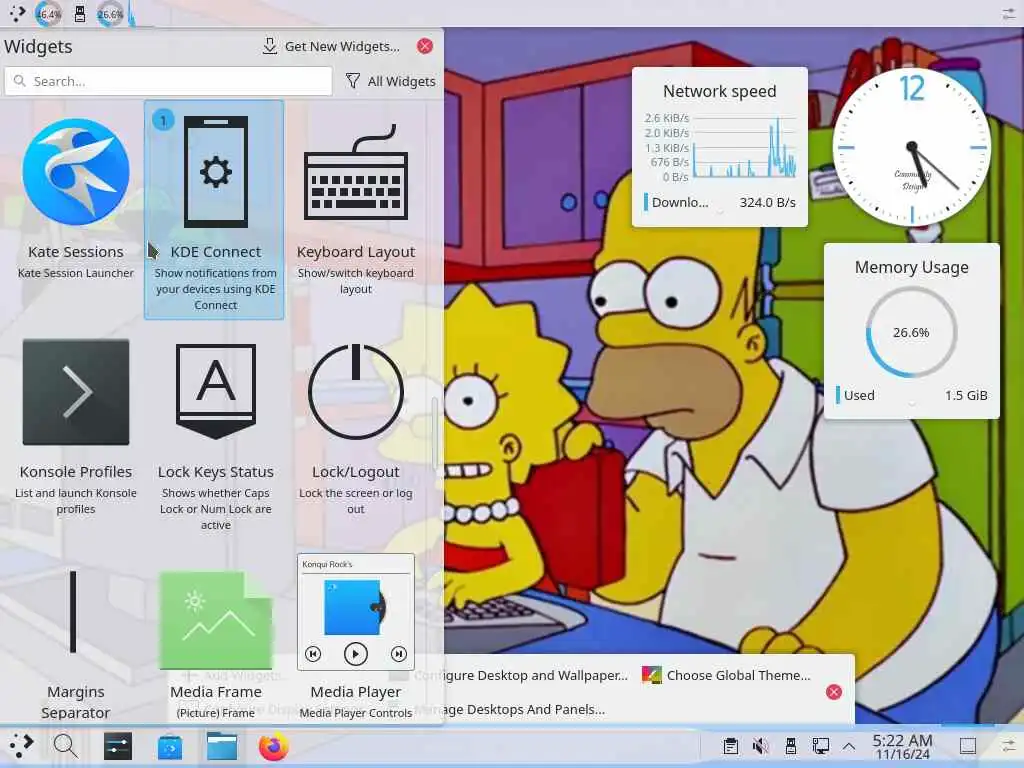Click Get New Widgets button
Image resolution: width=1024 pixels, height=768 pixels.
331,46
